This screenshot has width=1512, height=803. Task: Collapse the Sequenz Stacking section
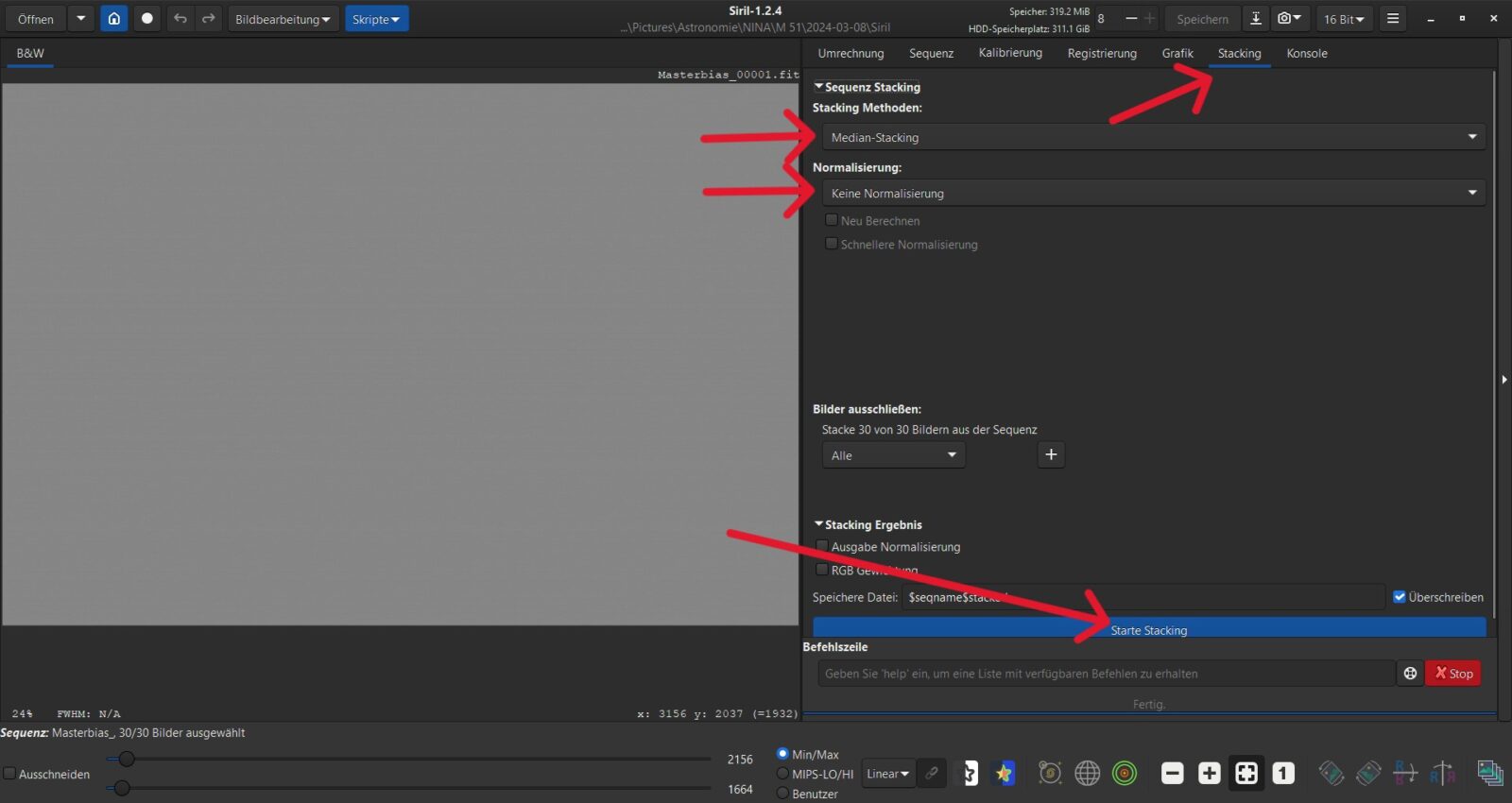818,86
